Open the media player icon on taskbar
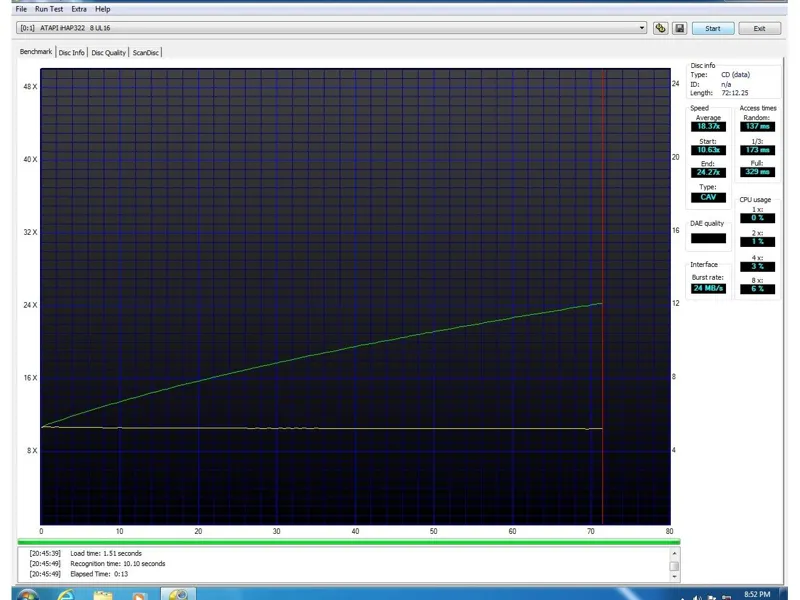This screenshot has width=800, height=600. (139, 596)
